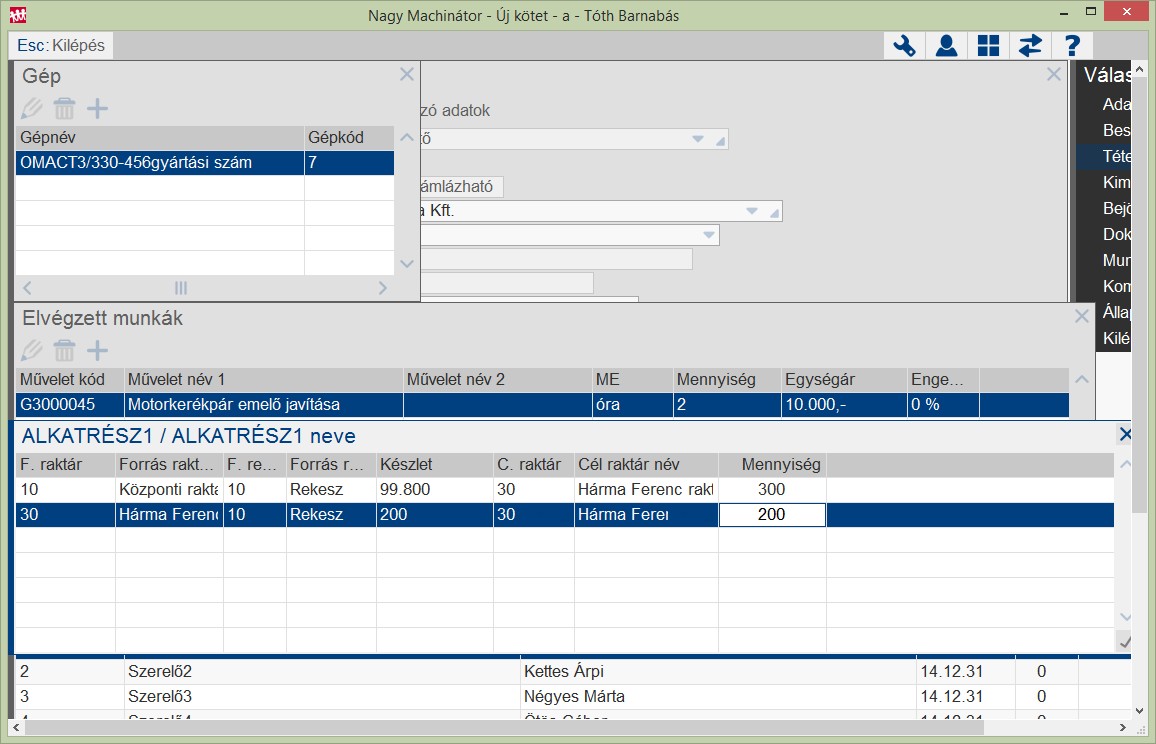Confirm with the checkmark in the ALKATRÉSZ1 panel

1124,640
